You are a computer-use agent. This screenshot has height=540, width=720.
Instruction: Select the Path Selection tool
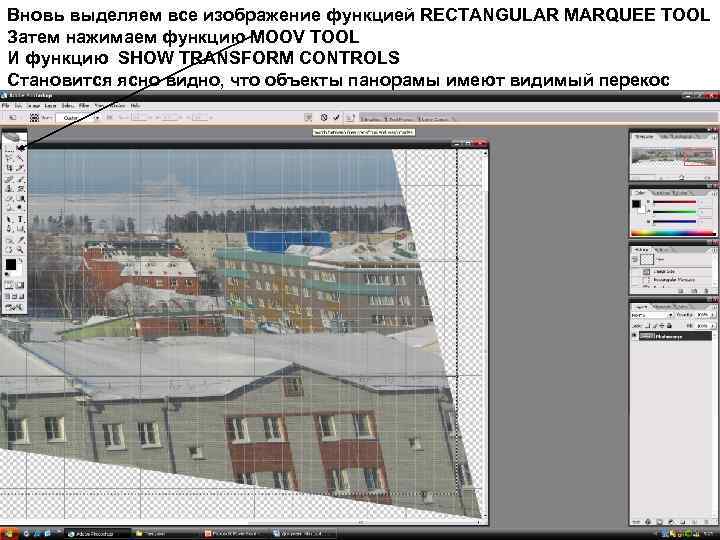[9, 219]
